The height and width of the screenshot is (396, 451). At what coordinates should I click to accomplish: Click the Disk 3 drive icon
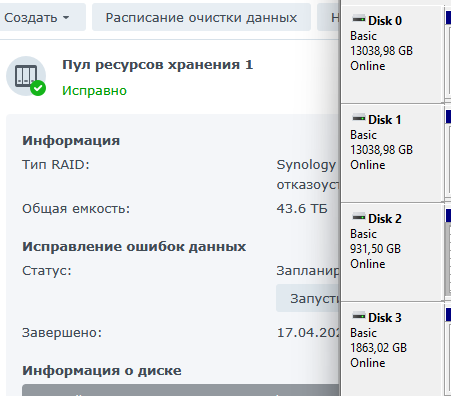(x=359, y=316)
